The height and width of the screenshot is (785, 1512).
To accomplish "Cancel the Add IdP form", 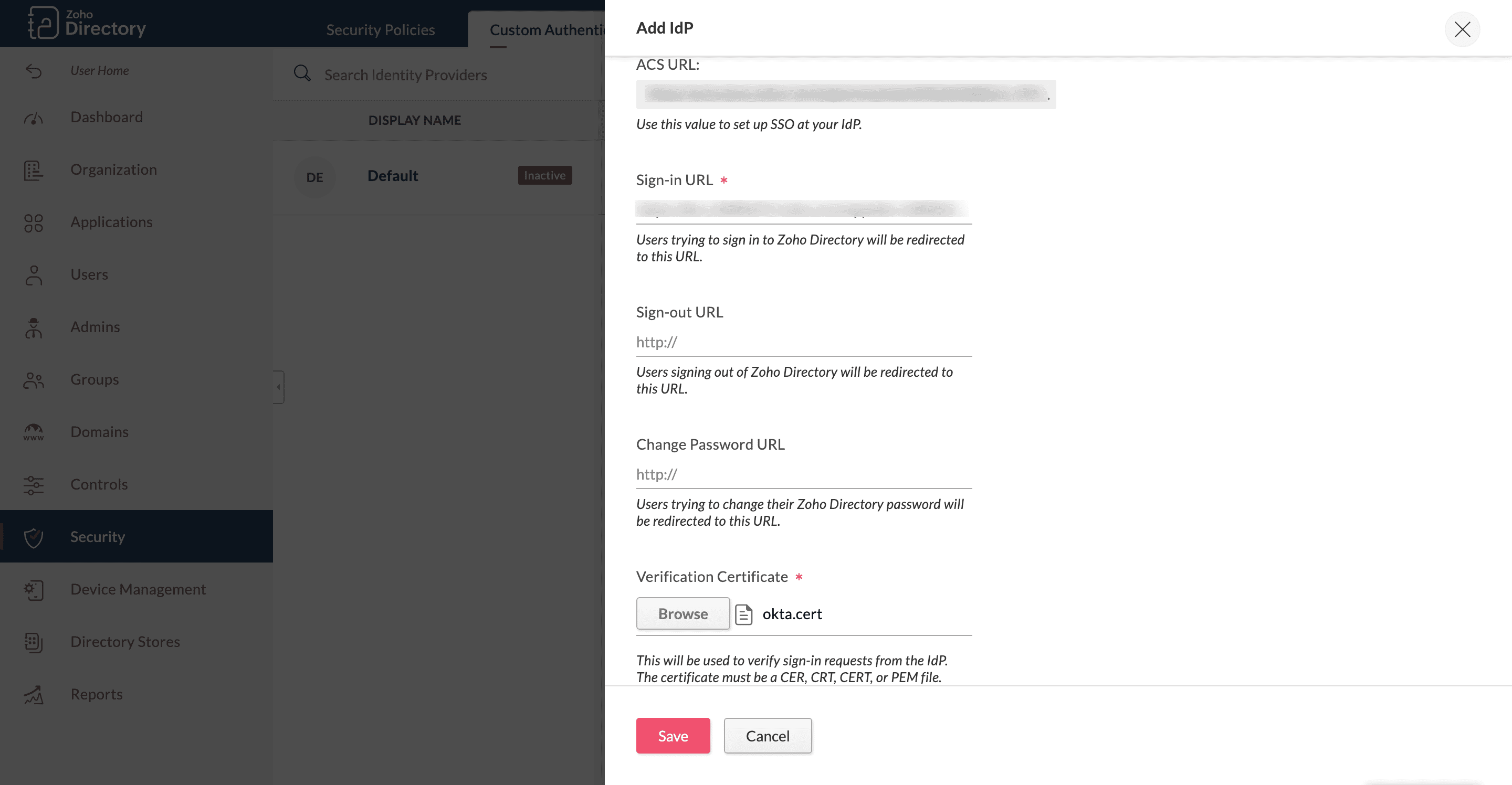I will pyautogui.click(x=767, y=736).
